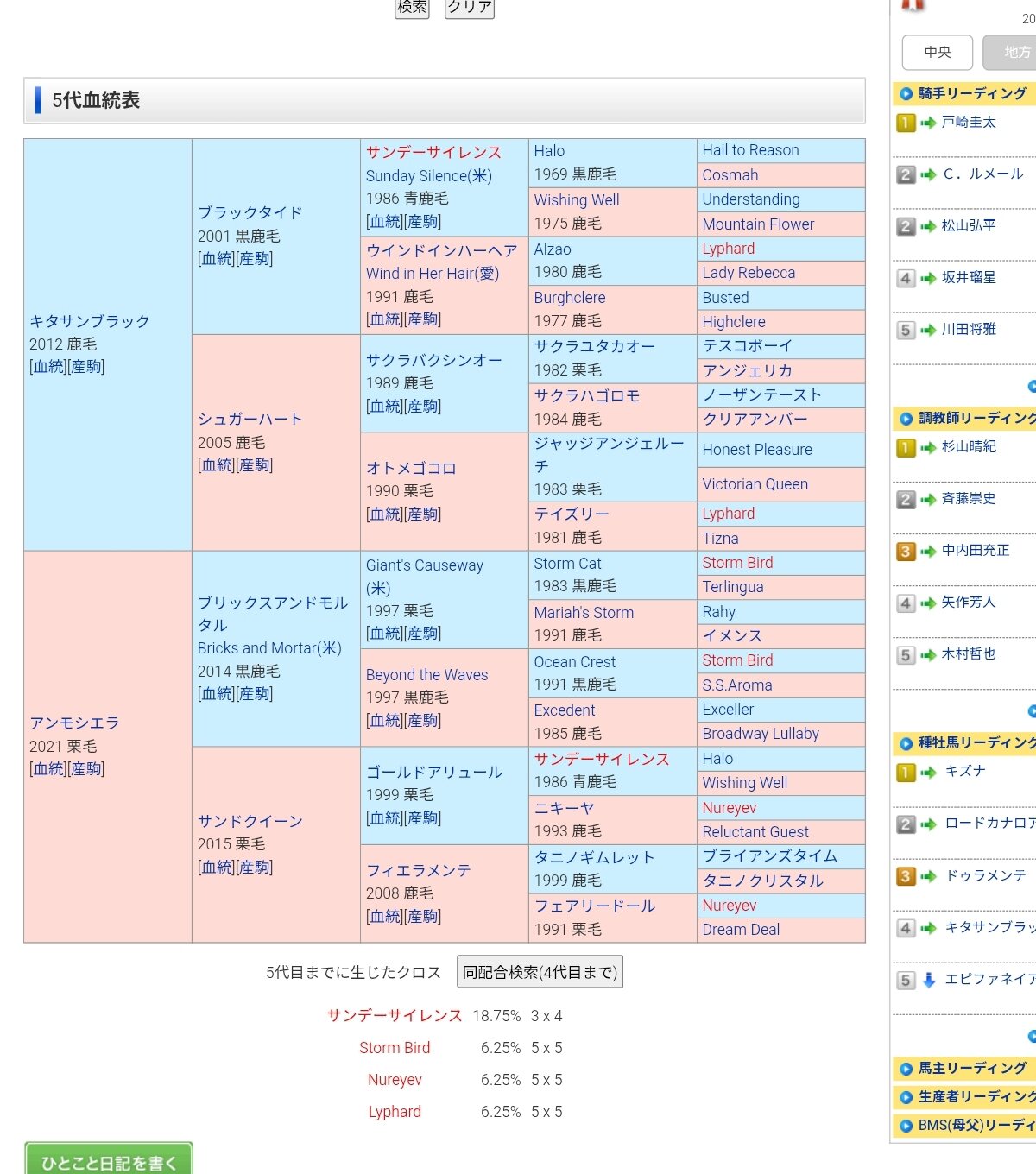The width and height of the screenshot is (1036, 1174).
Task: Open アンモシエラ's 産駒 link
Action: tap(86, 769)
